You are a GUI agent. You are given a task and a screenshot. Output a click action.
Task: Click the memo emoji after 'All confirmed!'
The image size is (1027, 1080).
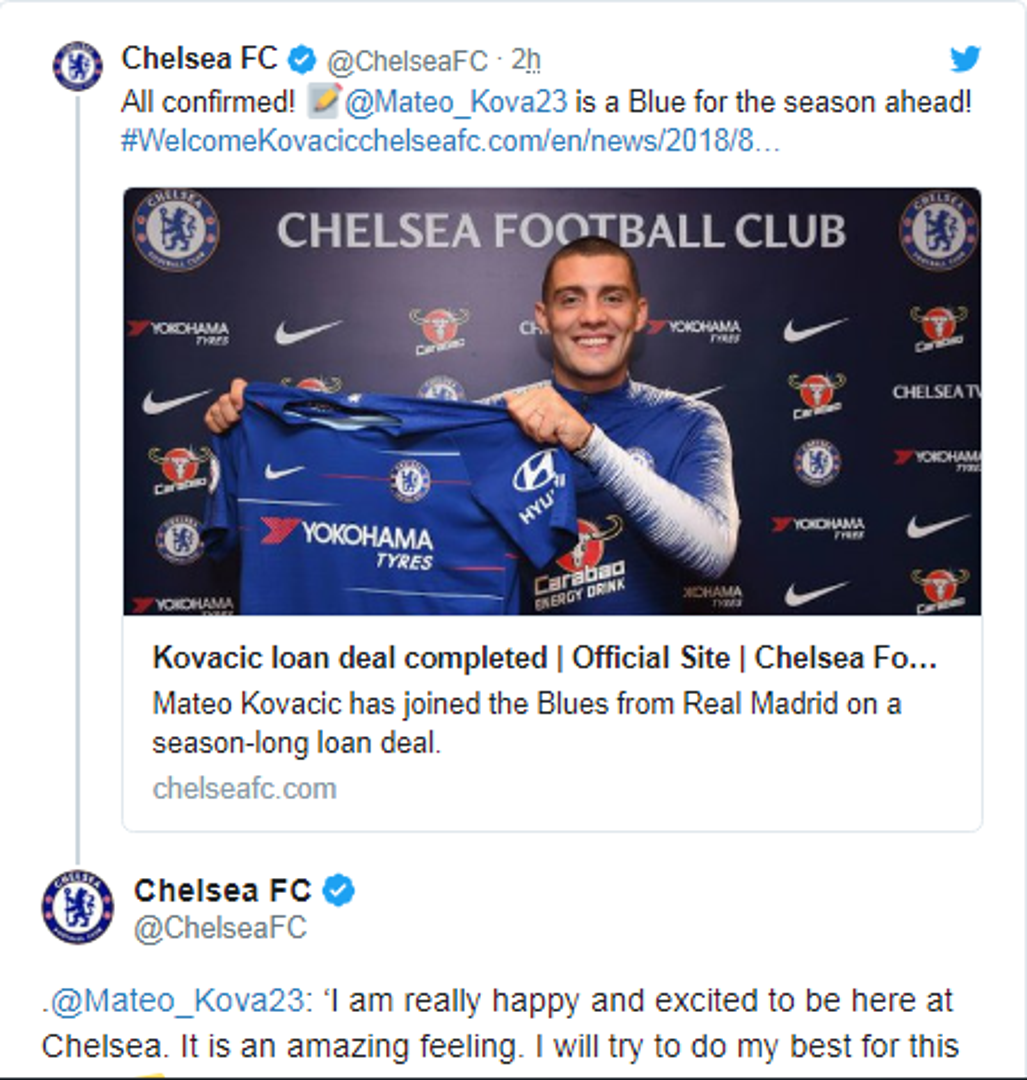click(x=324, y=101)
